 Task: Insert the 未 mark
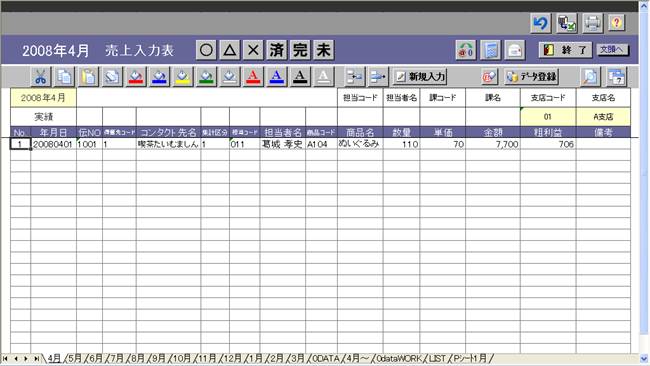[323, 50]
